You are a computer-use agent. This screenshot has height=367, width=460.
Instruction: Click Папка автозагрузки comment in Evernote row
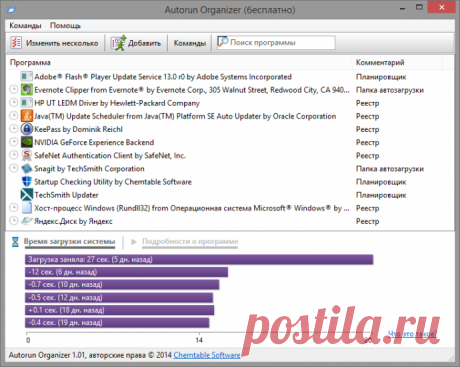tap(390, 90)
